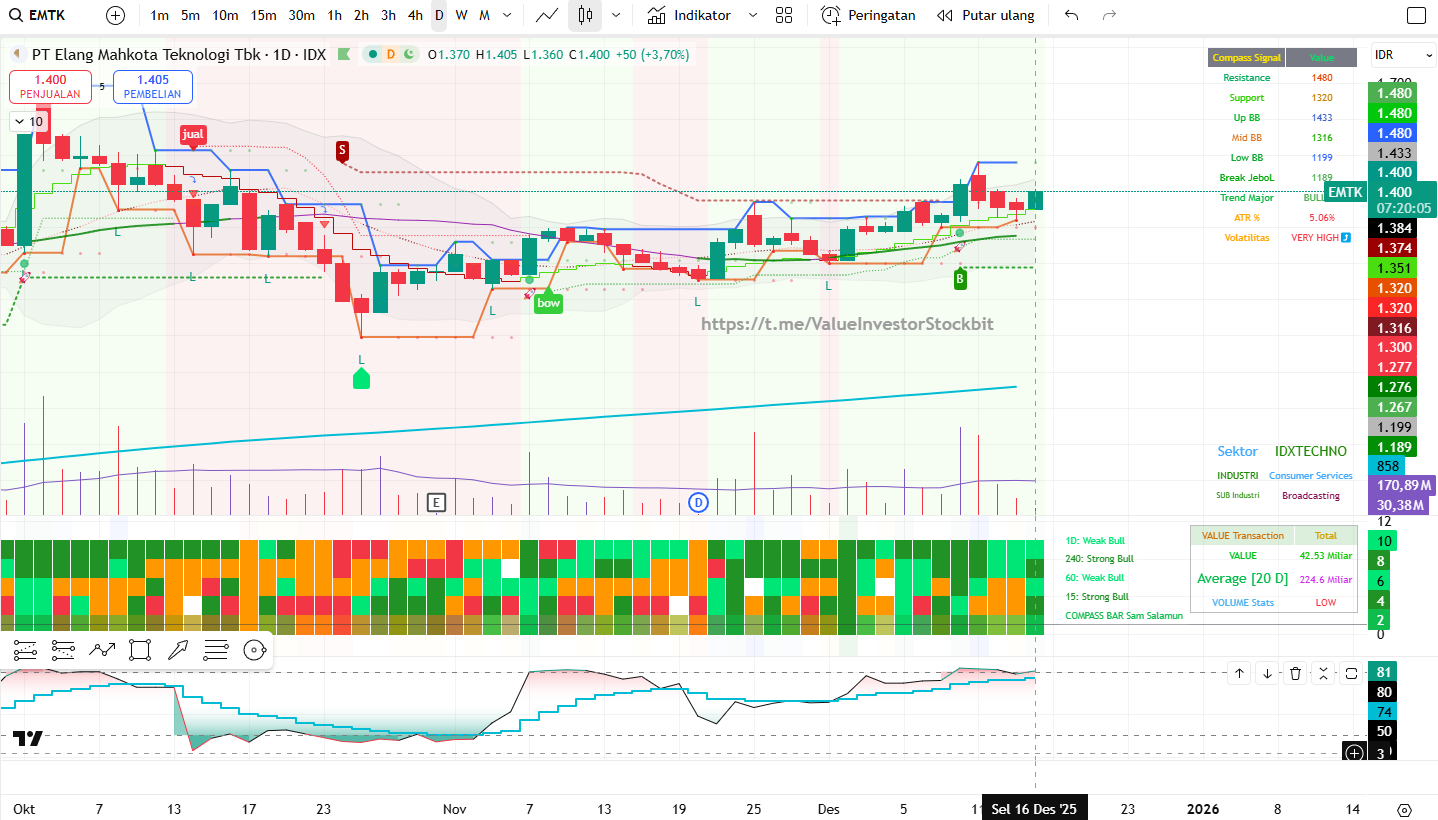
Task: Select the circle drawing tool
Action: (254, 650)
